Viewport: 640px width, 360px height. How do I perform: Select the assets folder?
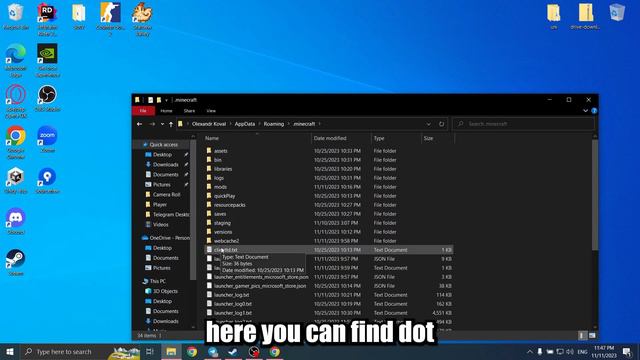[220, 151]
